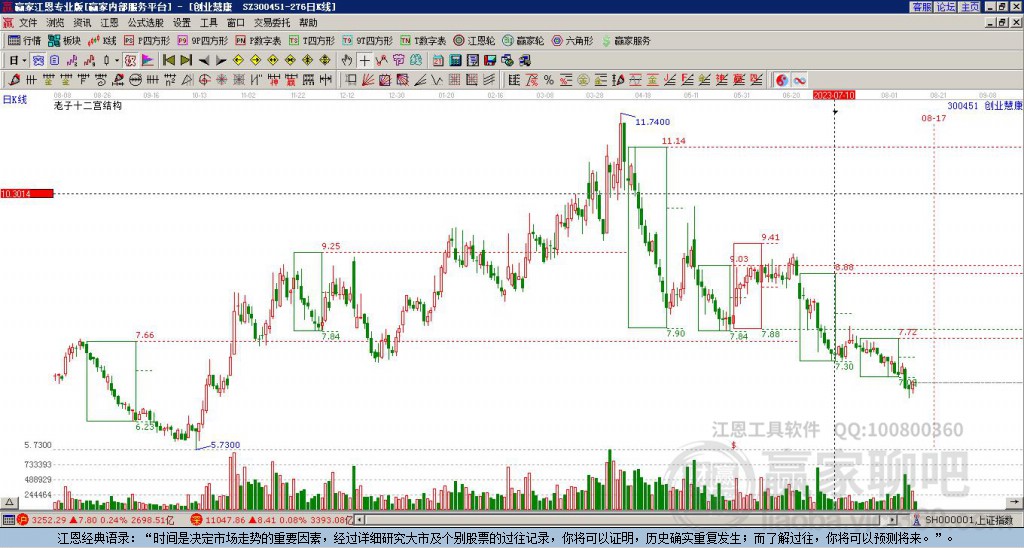Image resolution: width=1024 pixels, height=548 pixels.
Task: Click the 板块 sector toolbar button
Action: (x=64, y=40)
